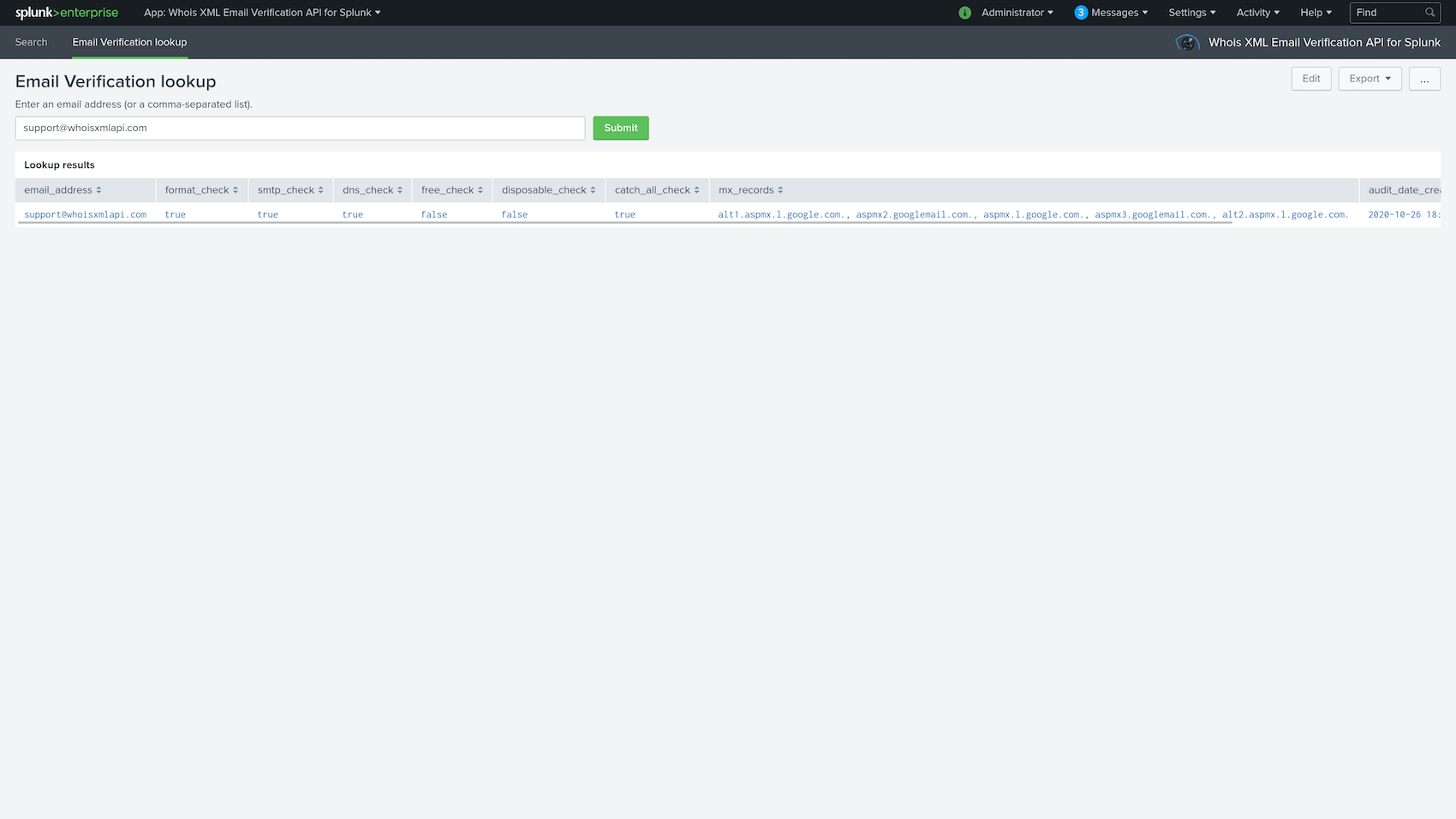
Task: Click the free_check value false
Action: pyautogui.click(x=434, y=214)
